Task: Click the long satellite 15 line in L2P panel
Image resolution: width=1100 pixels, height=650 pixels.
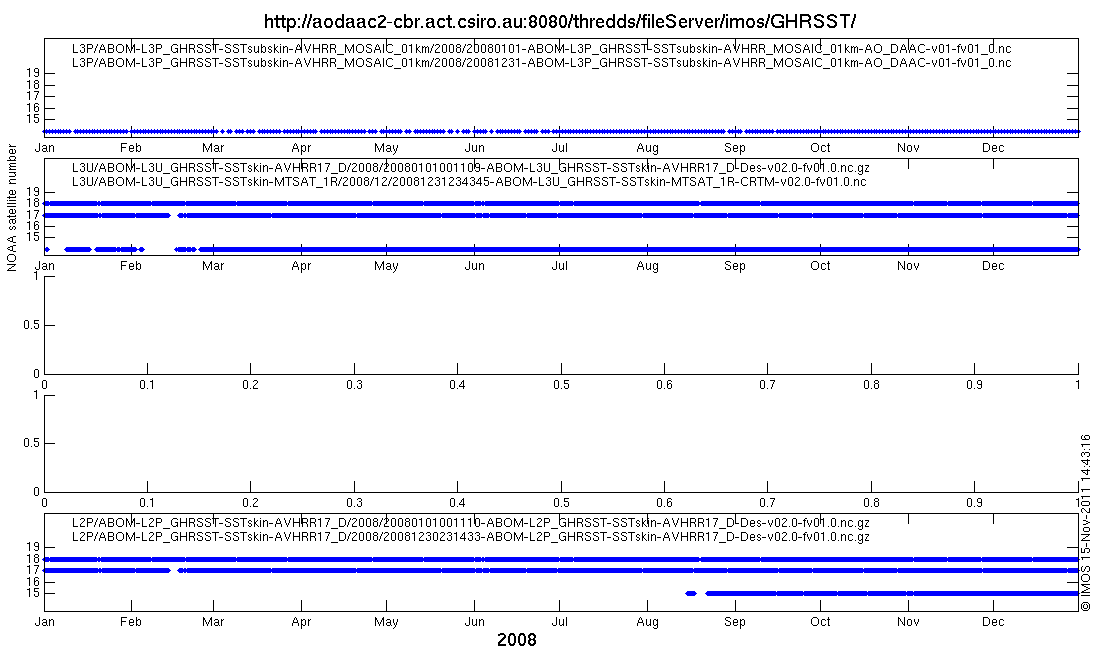Action: [892, 593]
